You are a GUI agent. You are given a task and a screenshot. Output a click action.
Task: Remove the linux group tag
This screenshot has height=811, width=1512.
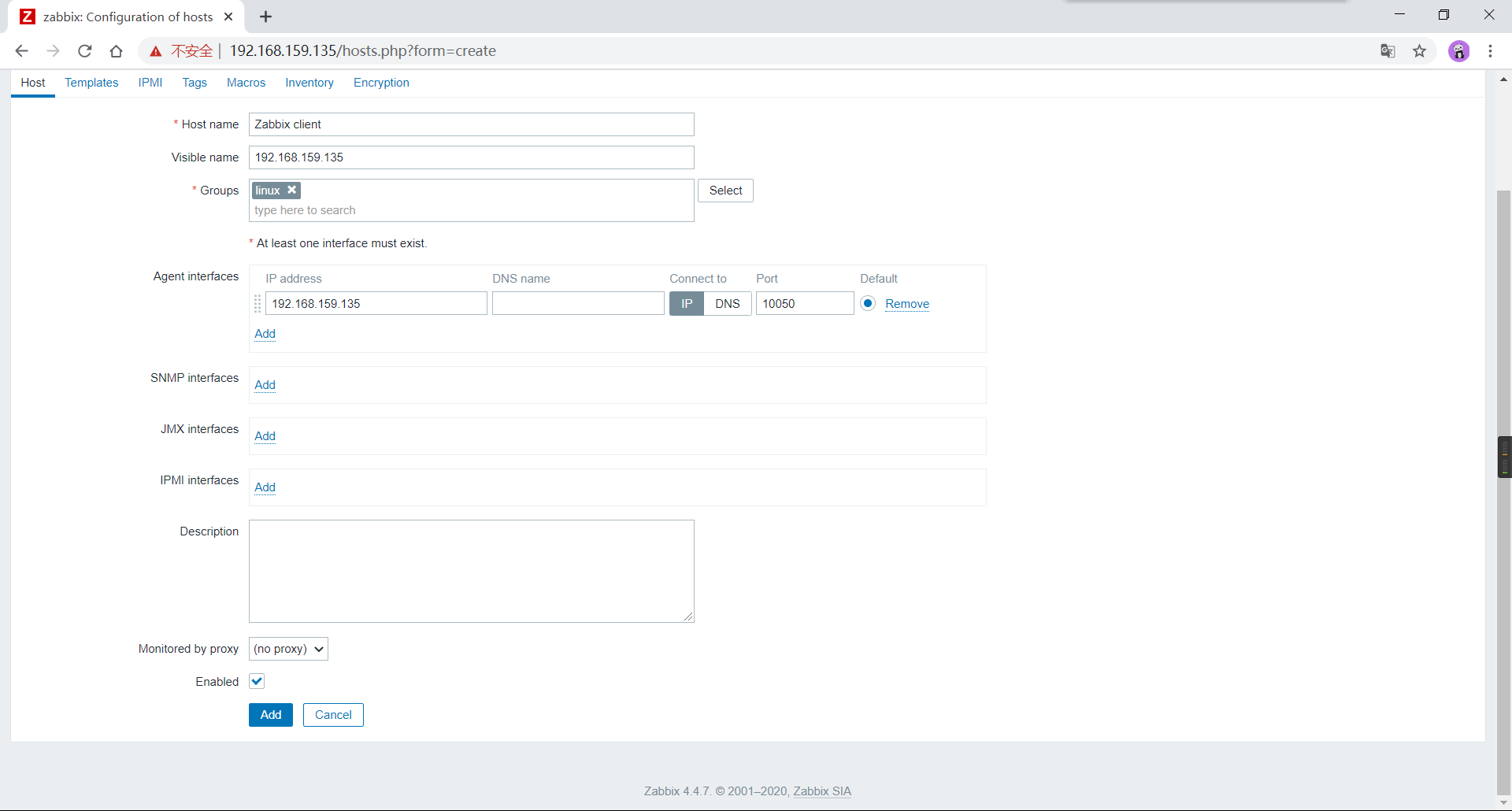tap(291, 190)
